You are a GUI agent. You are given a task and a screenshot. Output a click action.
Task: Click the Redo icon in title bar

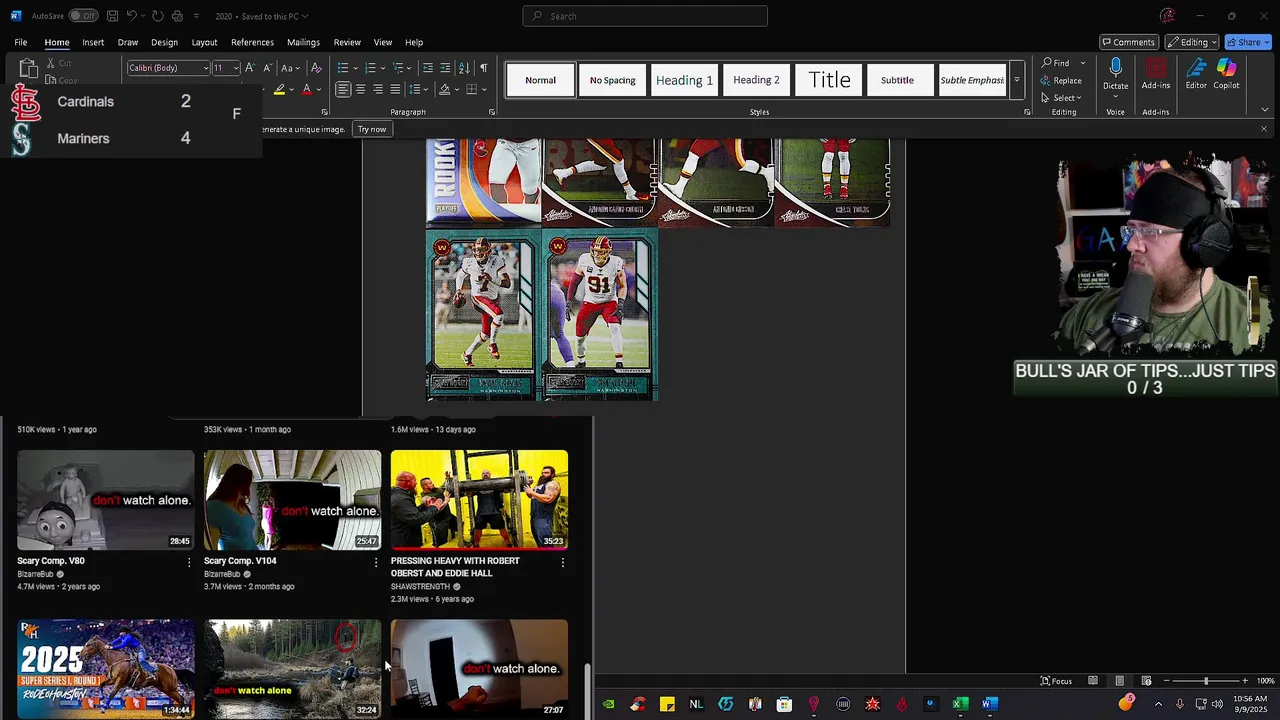coord(158,16)
